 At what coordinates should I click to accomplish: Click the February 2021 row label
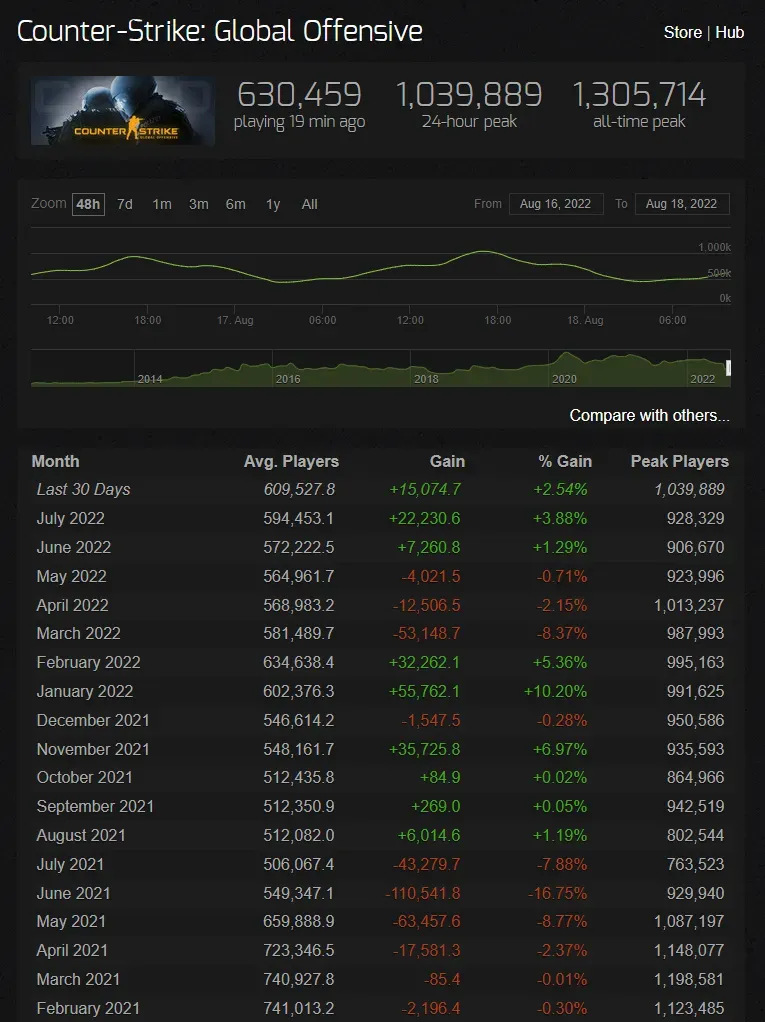89,1008
